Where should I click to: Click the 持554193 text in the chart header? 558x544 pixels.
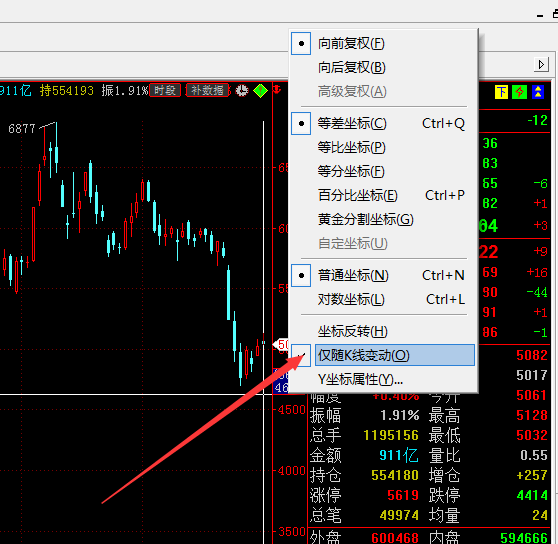click(67, 90)
